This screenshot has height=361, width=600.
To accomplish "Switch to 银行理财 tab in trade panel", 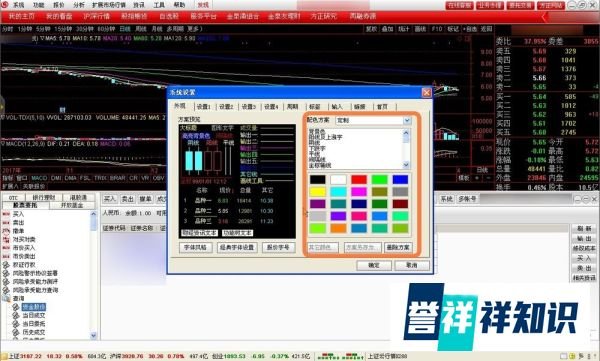I will (44, 198).
